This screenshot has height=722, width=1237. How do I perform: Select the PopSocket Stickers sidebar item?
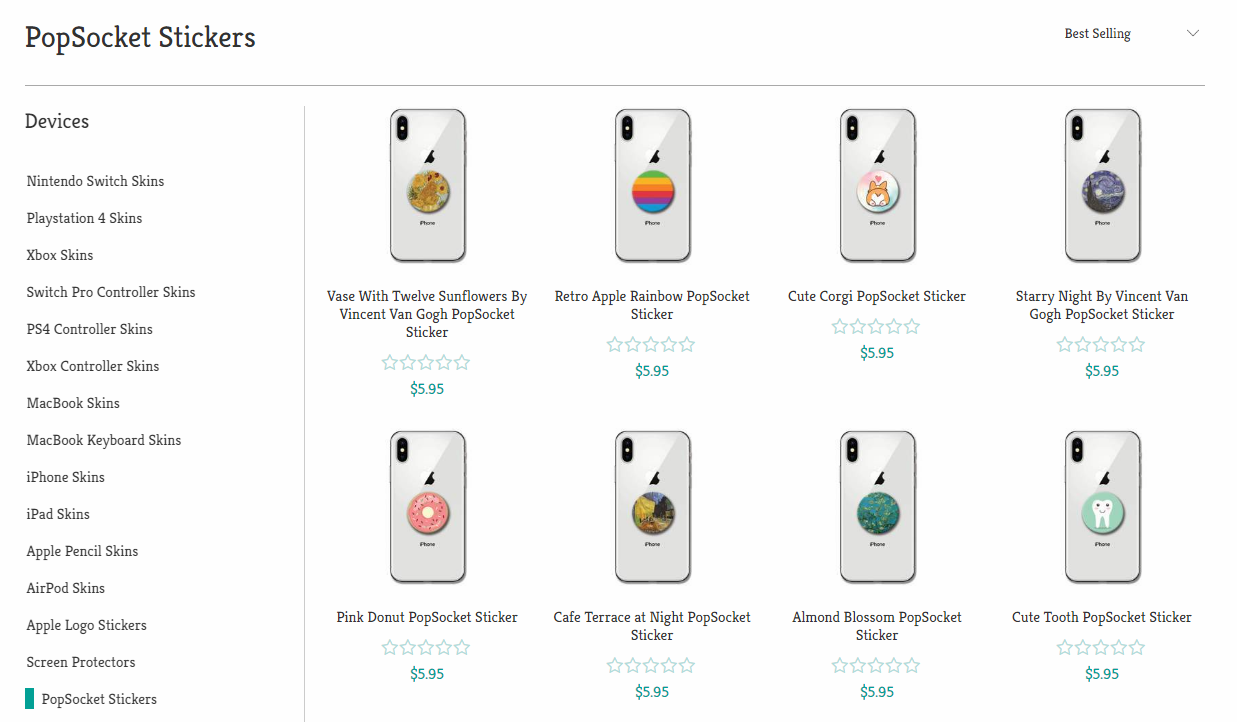click(x=99, y=699)
